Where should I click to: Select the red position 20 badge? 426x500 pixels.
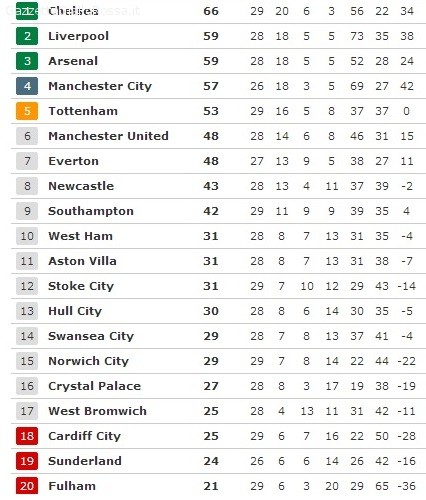coord(27,486)
